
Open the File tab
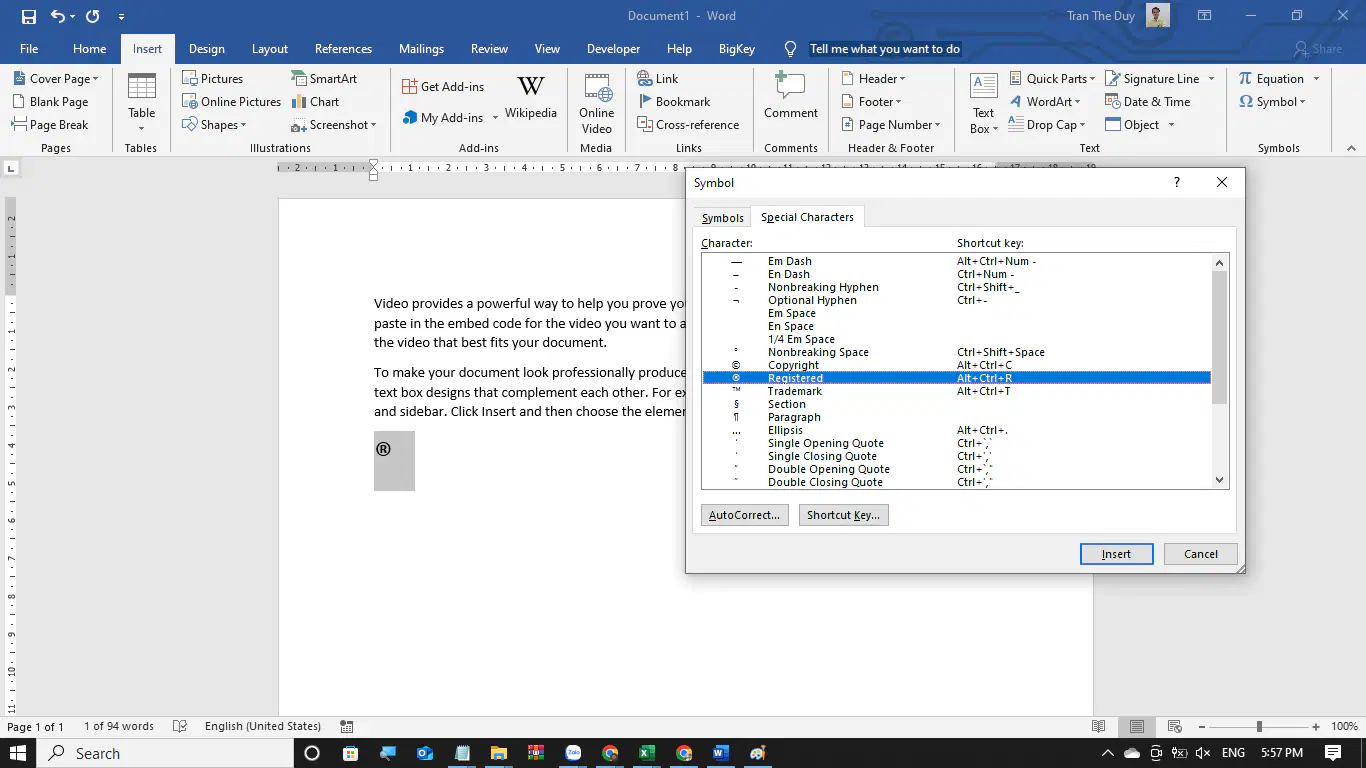click(29, 49)
